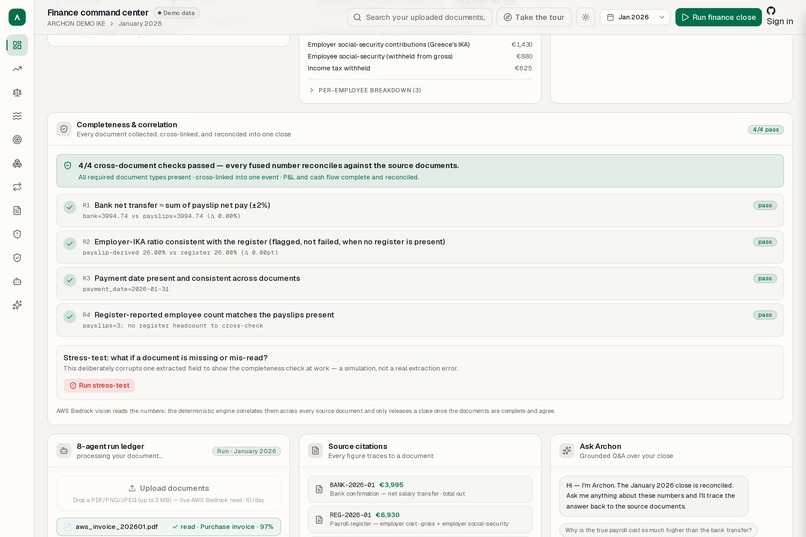Viewport: 806px width, 537px height.
Task: Click the Finance command center title
Action: coord(98,13)
